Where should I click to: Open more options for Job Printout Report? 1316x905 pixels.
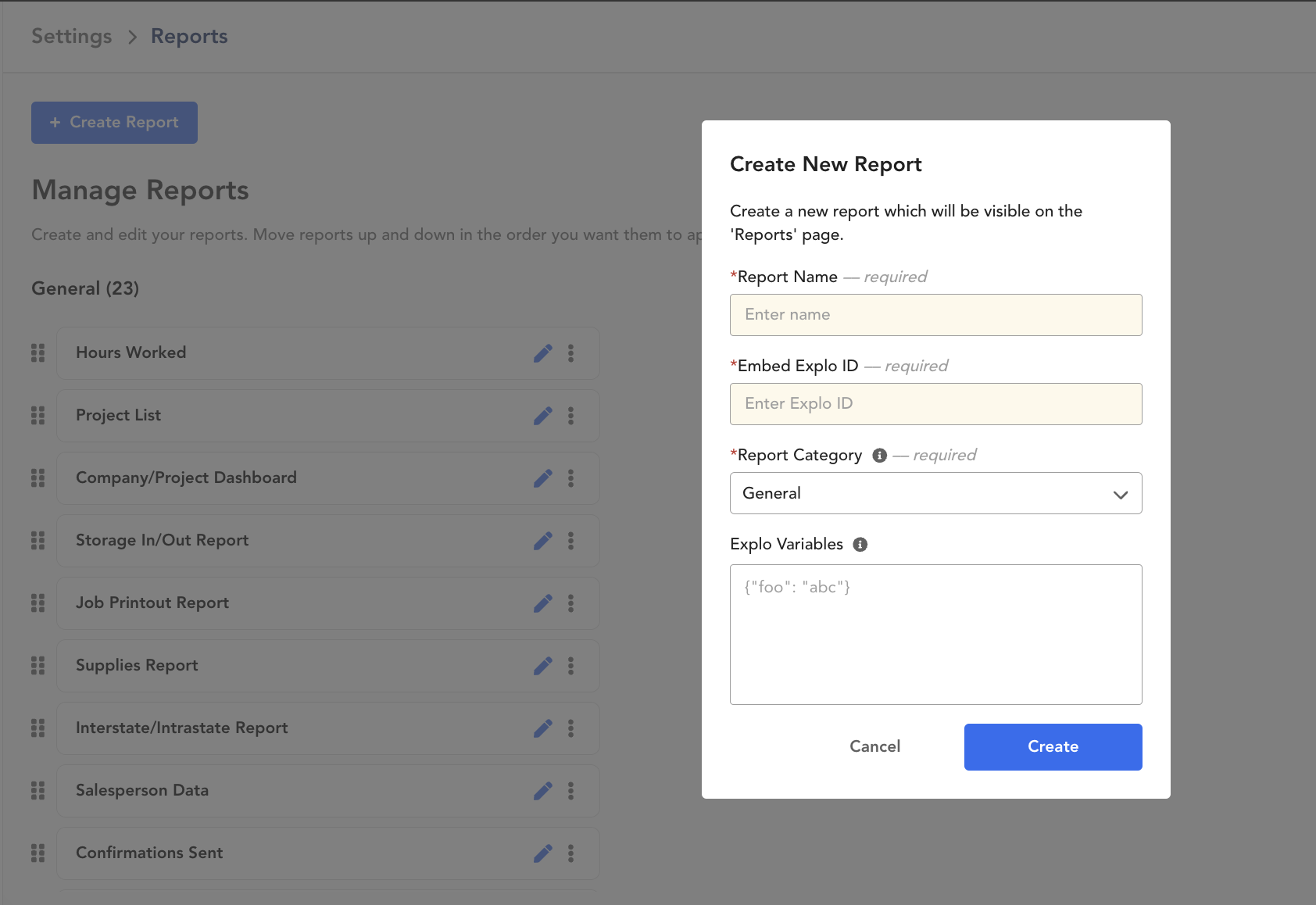pyautogui.click(x=571, y=603)
